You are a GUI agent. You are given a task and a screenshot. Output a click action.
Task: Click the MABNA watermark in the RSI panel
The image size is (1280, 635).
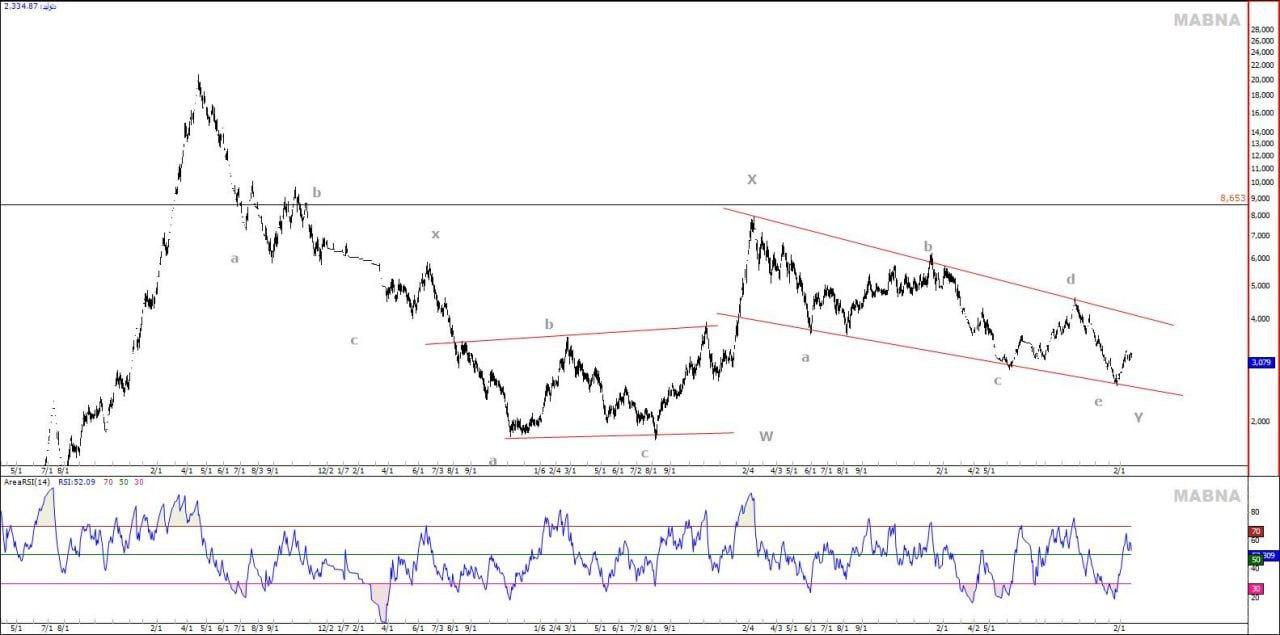[1206, 496]
